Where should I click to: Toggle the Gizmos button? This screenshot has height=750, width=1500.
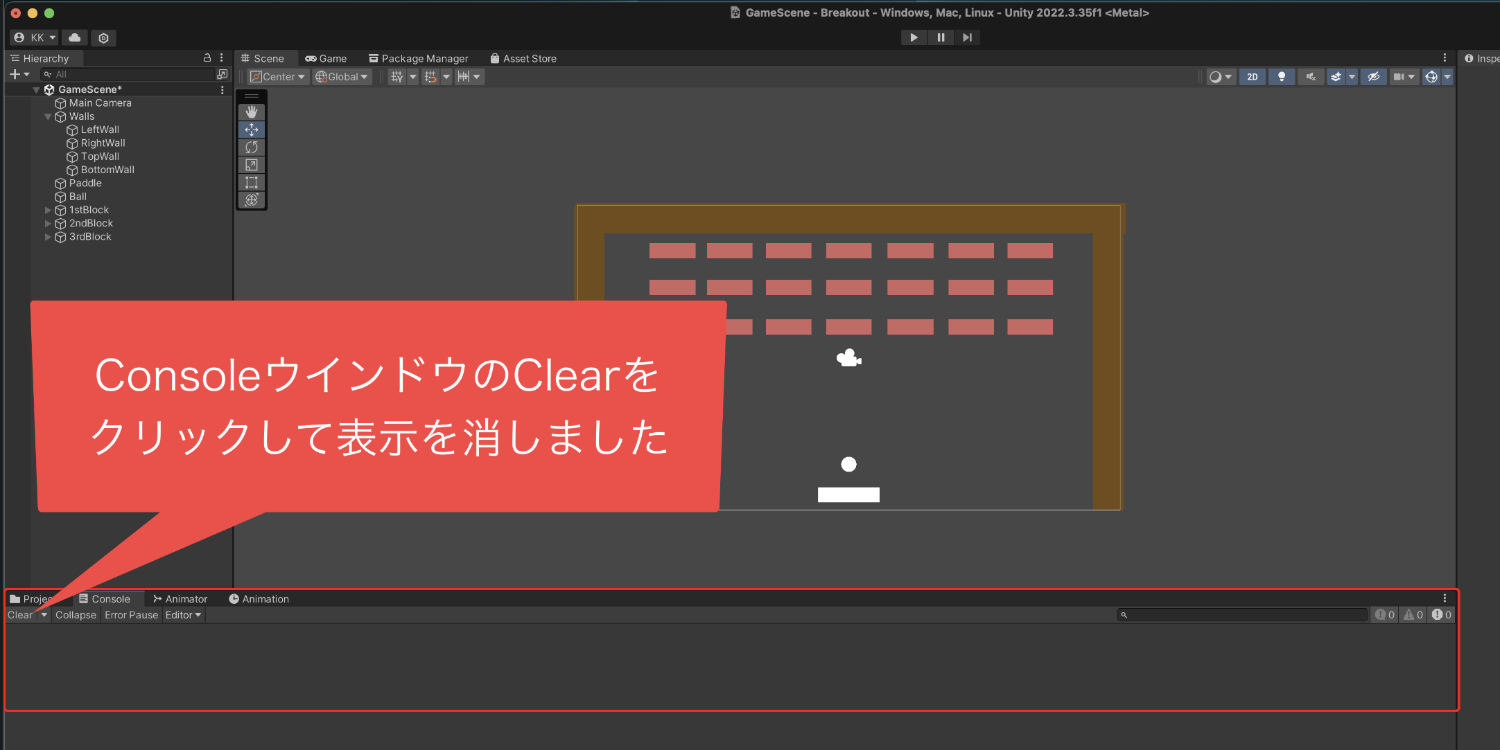tap(1431, 76)
